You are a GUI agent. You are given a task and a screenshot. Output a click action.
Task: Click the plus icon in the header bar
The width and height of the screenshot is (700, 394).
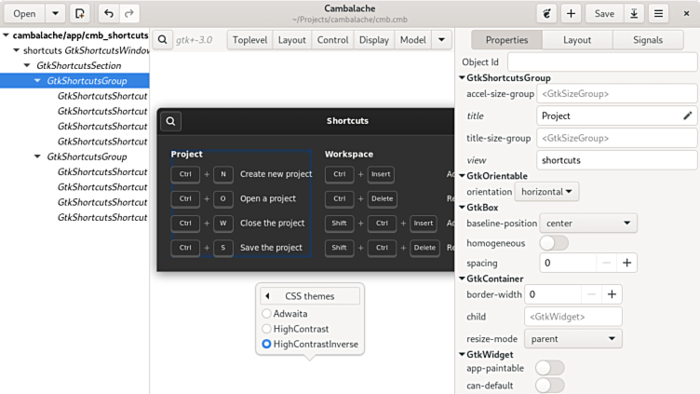pyautogui.click(x=571, y=13)
